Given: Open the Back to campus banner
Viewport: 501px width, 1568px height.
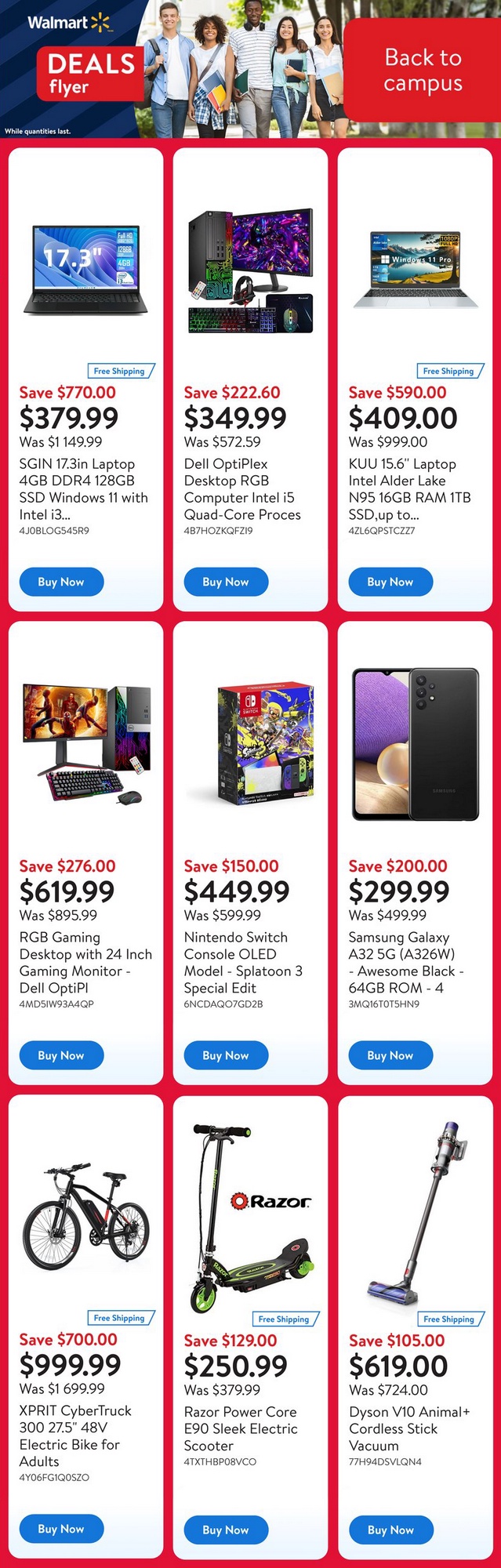Looking at the screenshot, I should [x=422, y=70].
